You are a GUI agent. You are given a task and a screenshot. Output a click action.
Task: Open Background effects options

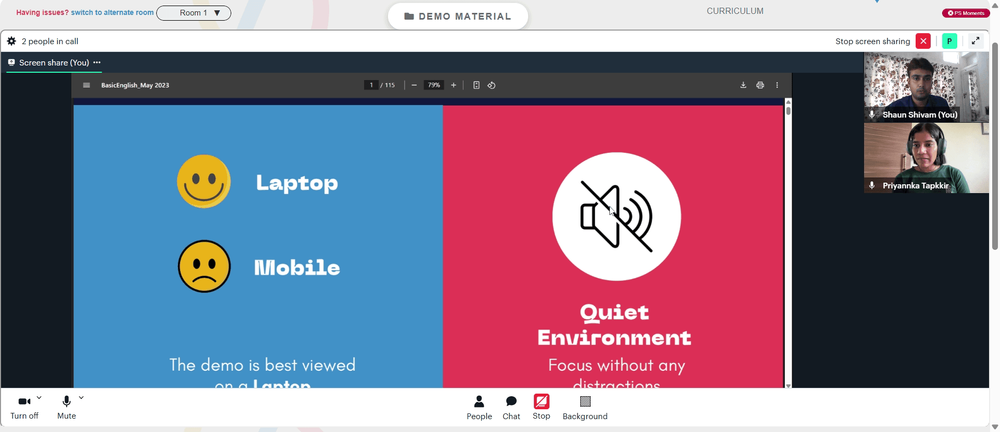pyautogui.click(x=585, y=408)
